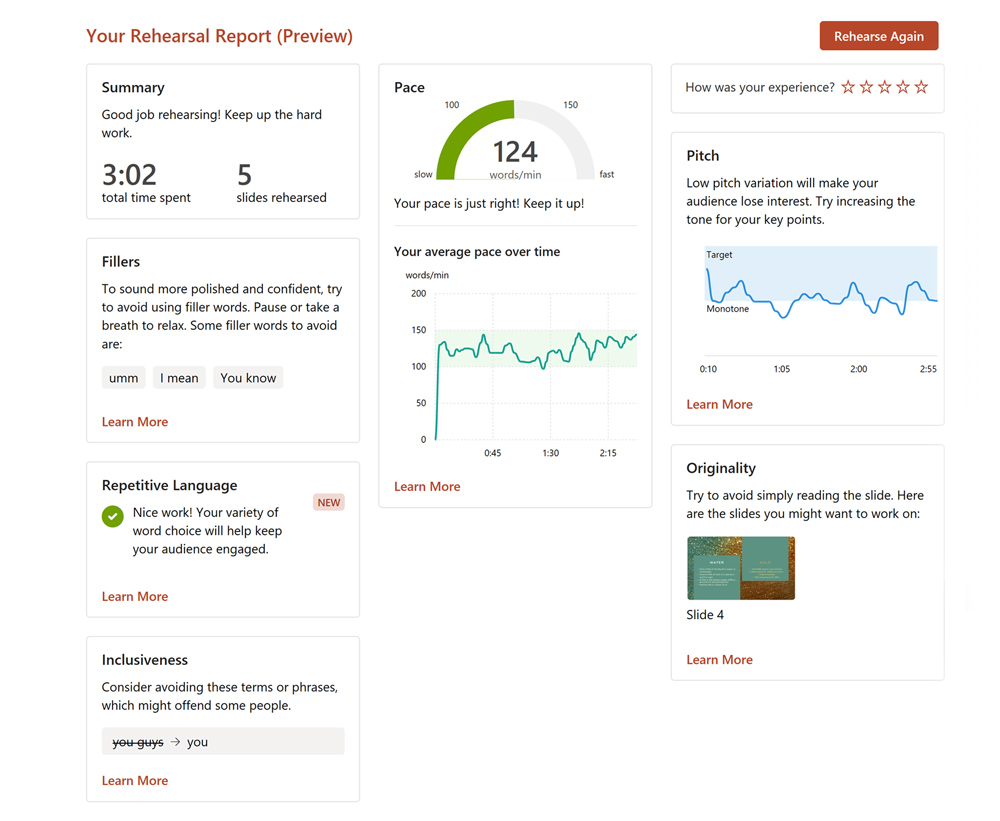1000x821 pixels.
Task: Click the 'You know' filler word tag
Action: [x=248, y=378]
